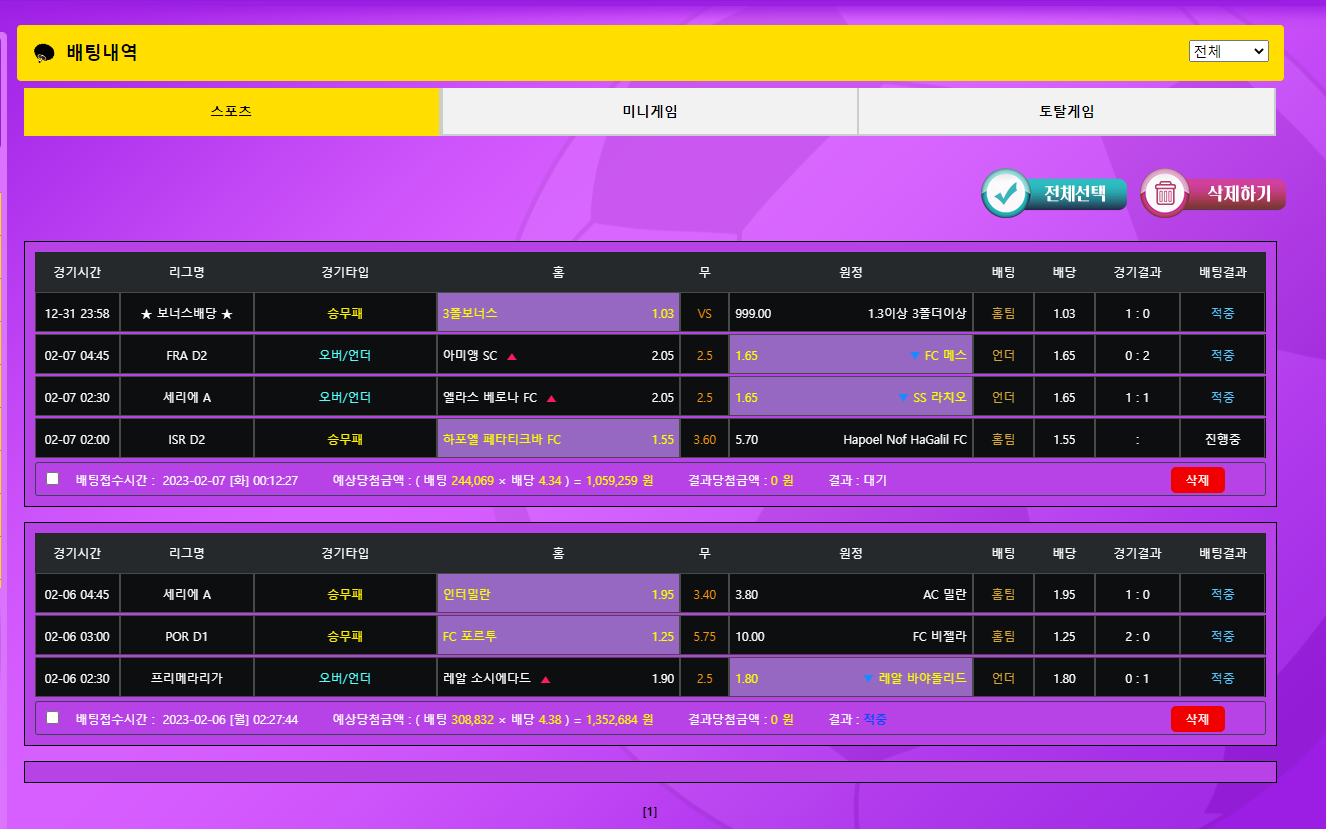The height and width of the screenshot is (829, 1326).
Task: Open the 전체 filter dropdown
Action: 1228,51
